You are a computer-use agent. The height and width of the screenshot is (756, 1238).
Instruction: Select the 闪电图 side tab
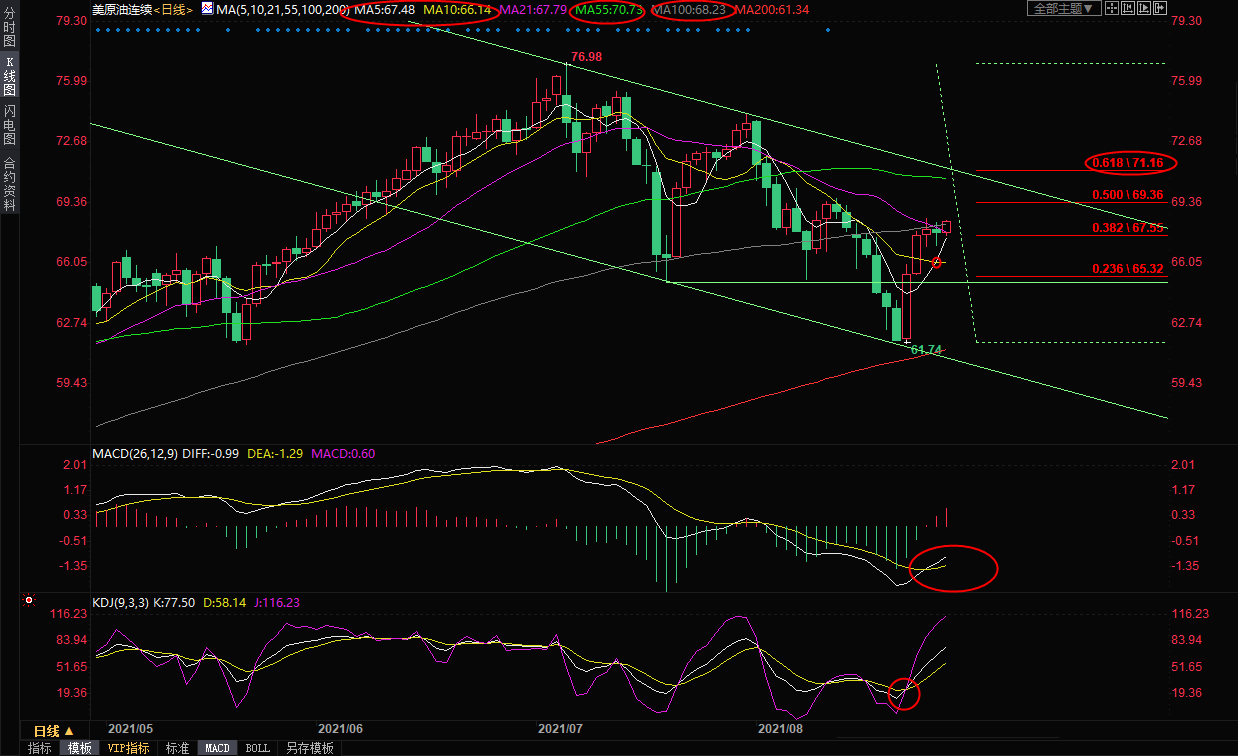[9, 125]
